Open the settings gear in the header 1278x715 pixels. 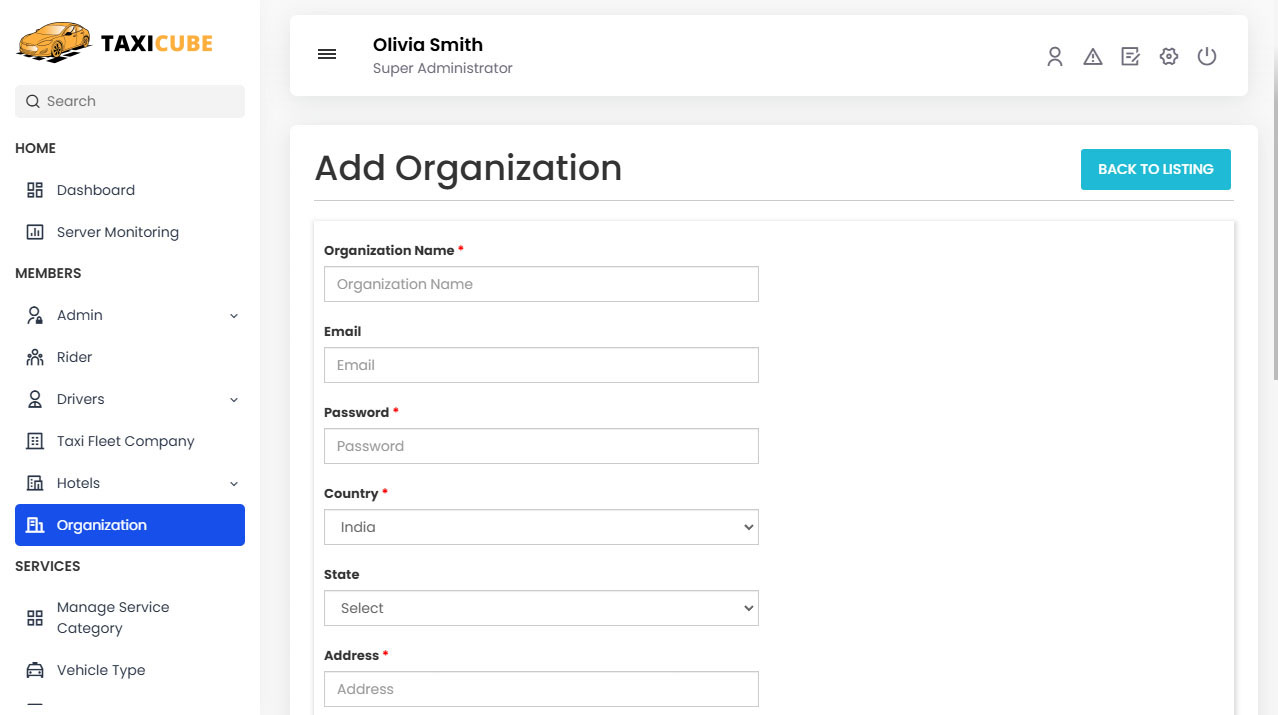[x=1168, y=57]
